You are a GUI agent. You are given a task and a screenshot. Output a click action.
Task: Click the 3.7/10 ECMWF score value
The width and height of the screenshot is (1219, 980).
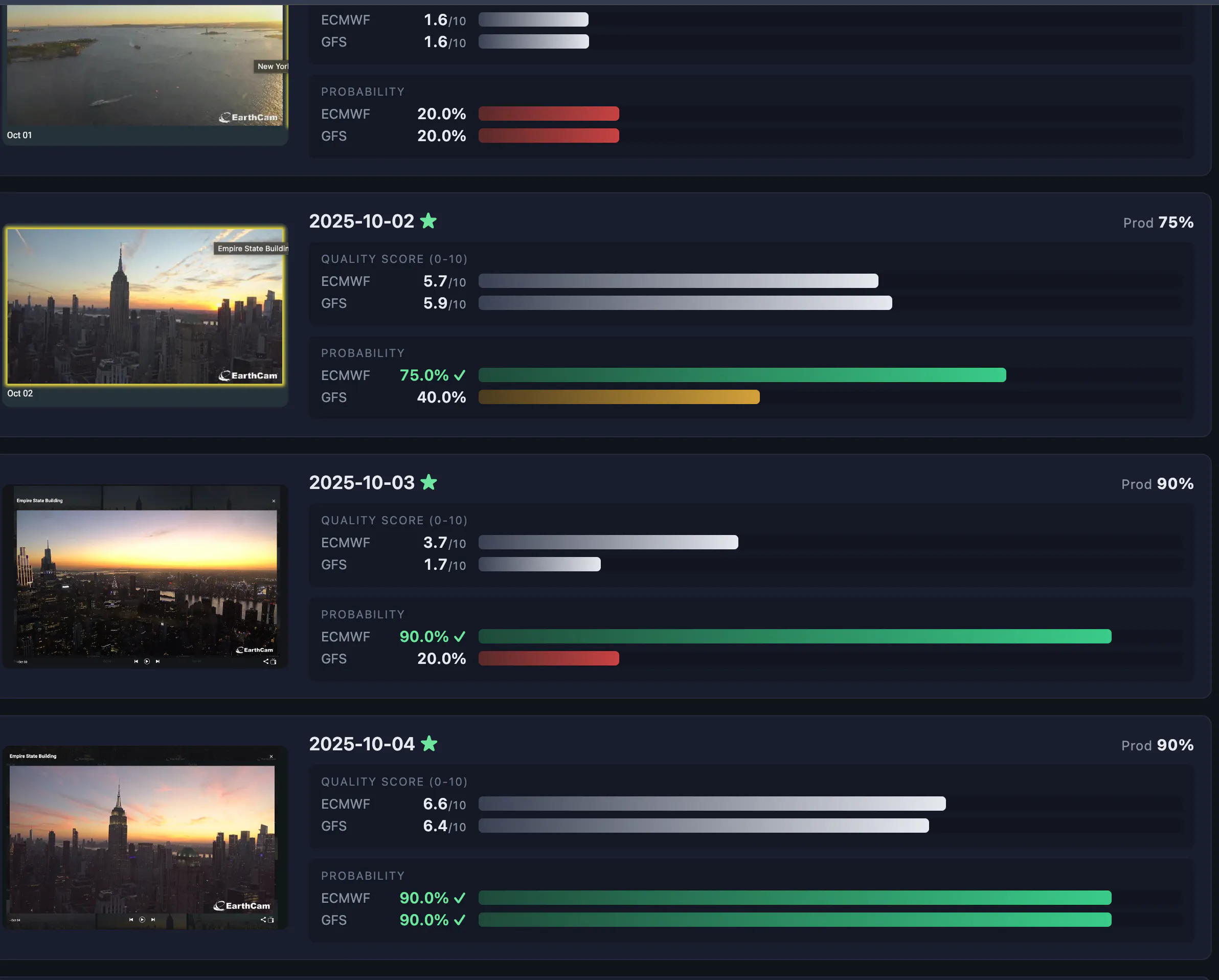[x=444, y=542]
